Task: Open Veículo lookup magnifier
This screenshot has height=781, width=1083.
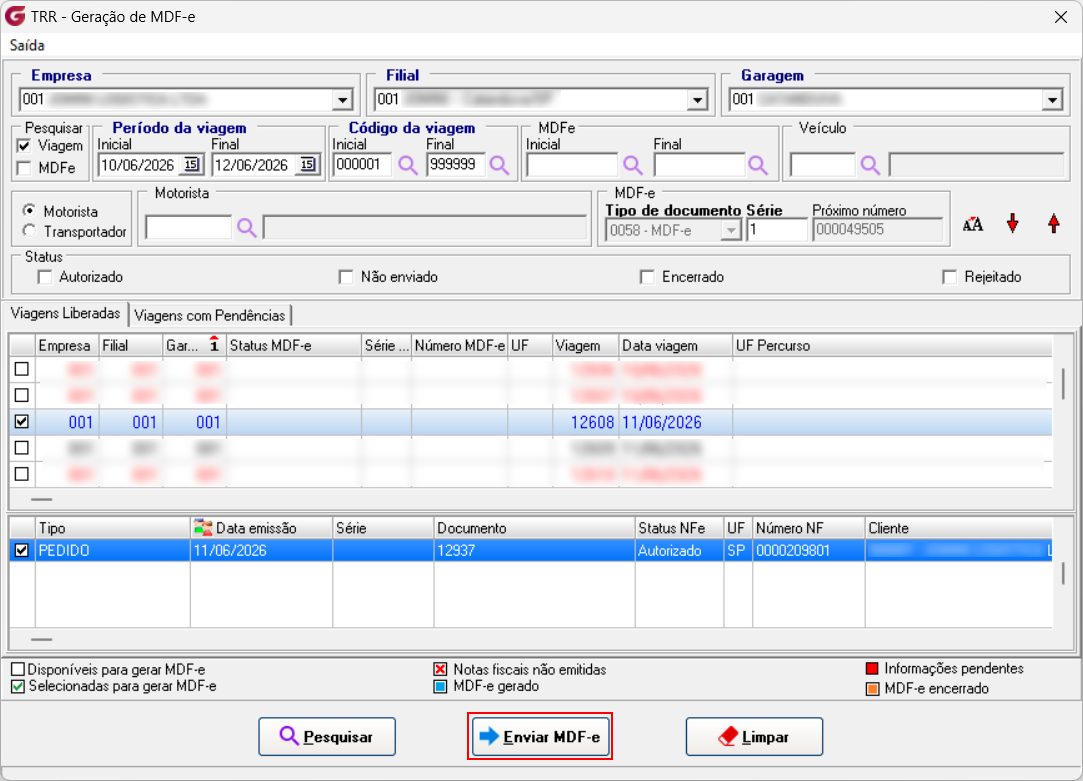Action: click(x=870, y=165)
